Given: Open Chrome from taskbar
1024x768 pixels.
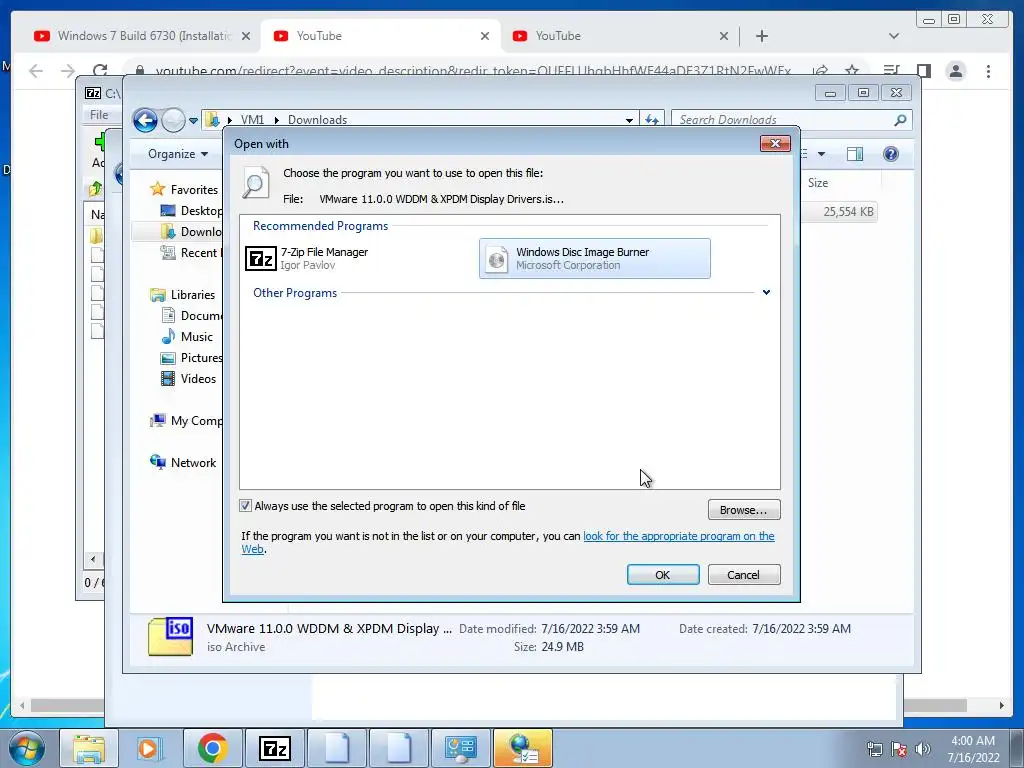Looking at the screenshot, I should coord(212,748).
